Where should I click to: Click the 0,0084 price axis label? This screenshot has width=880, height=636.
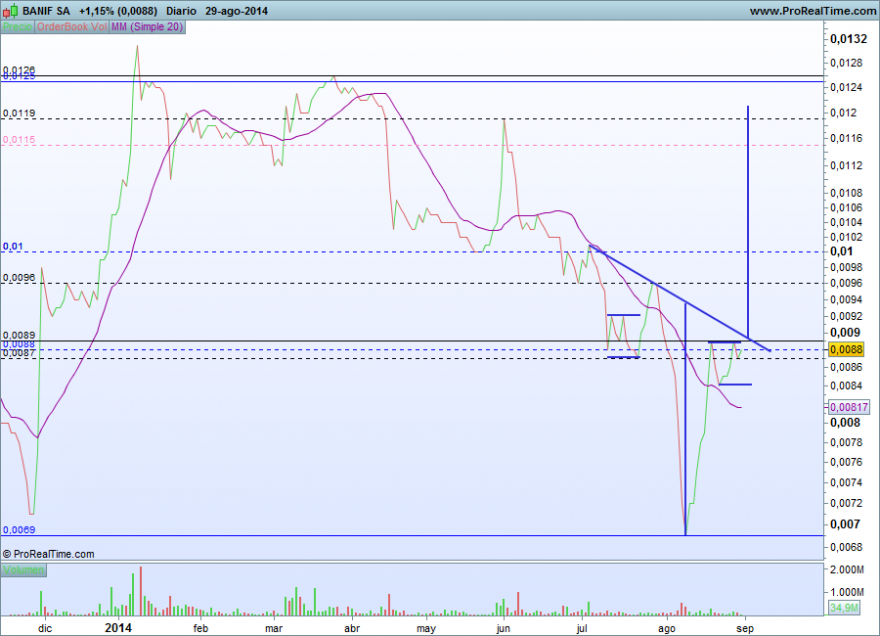pos(846,386)
